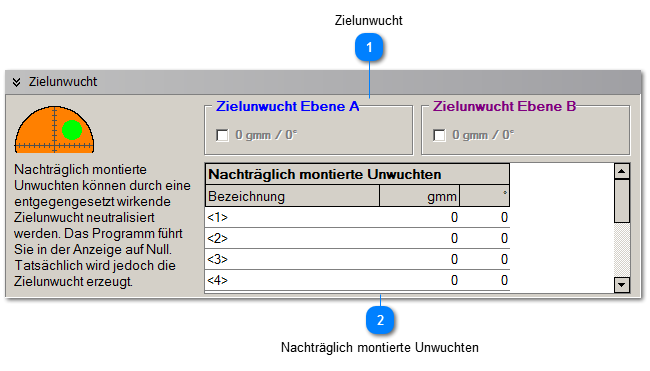Select the <2> row name cell

pos(292,238)
